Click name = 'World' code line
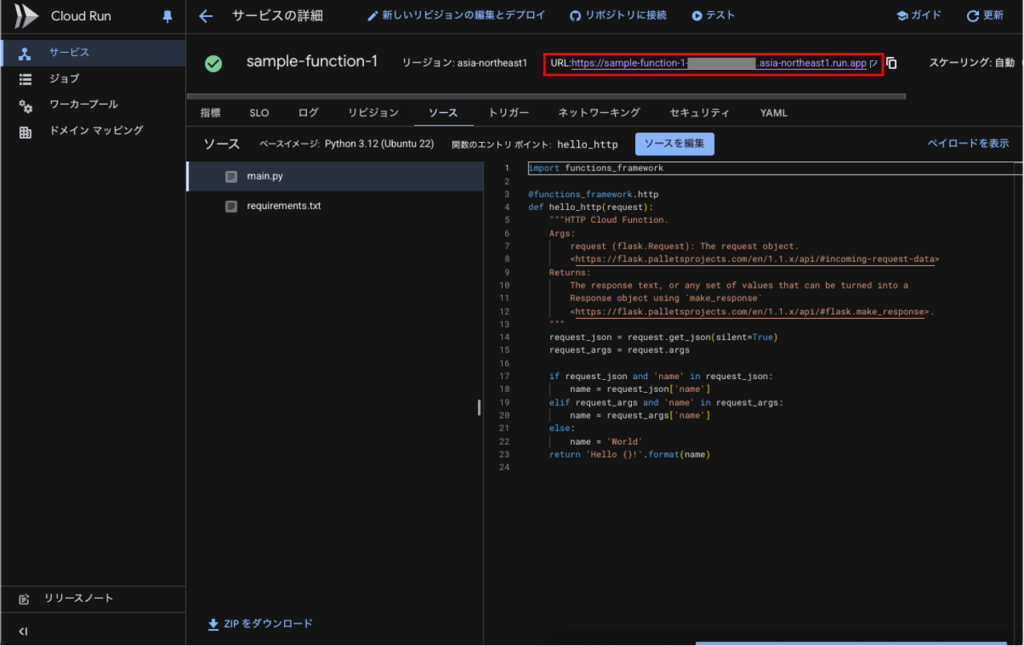1024x646 pixels. click(x=606, y=442)
